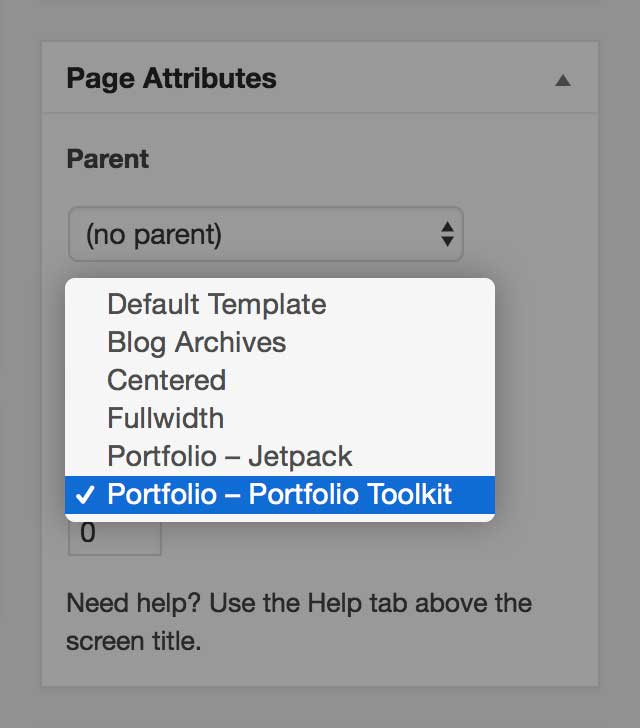The height and width of the screenshot is (728, 640).
Task: Open the "(no parent)" Parent dropdown
Action: [x=266, y=234]
